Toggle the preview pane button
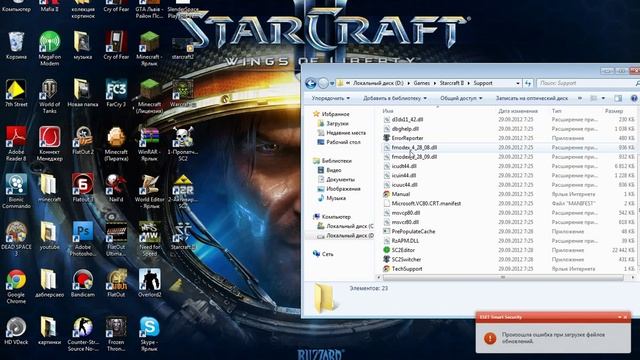Viewport: 640px width, 360px height. click(x=618, y=98)
